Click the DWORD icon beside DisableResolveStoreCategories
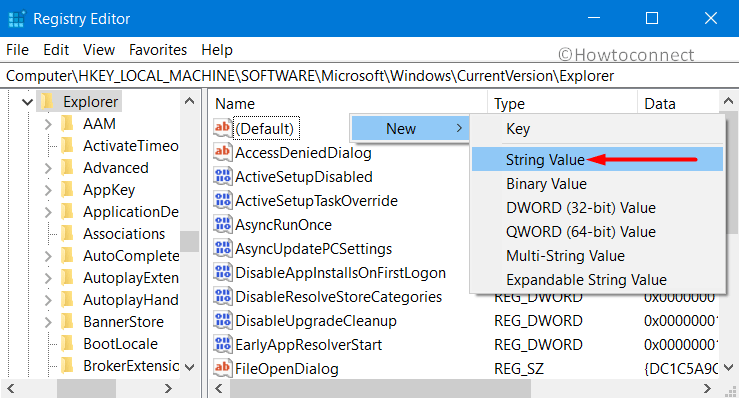The height and width of the screenshot is (398, 739). pos(222,297)
